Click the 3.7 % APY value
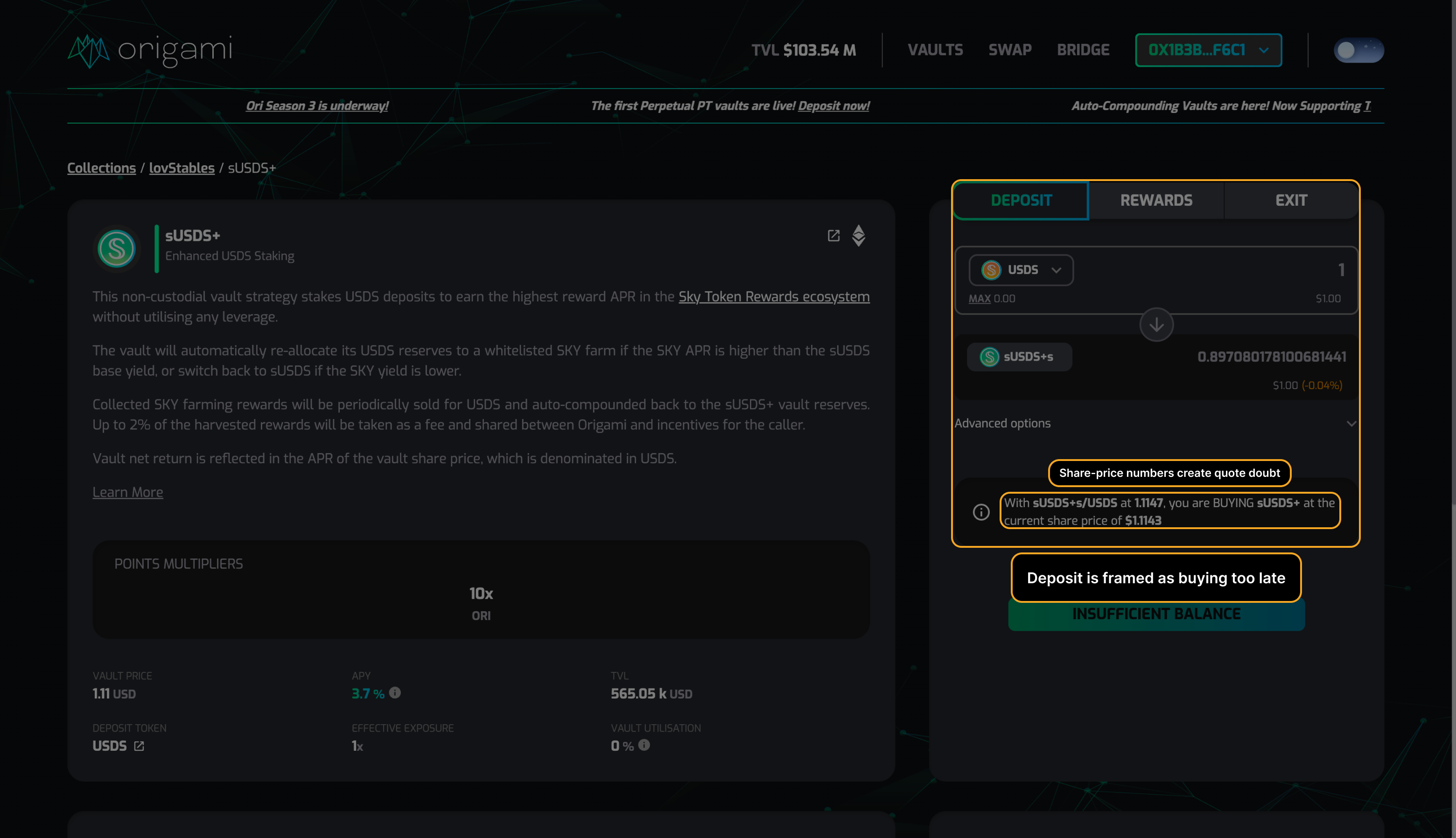This screenshot has height=838, width=1456. click(368, 694)
